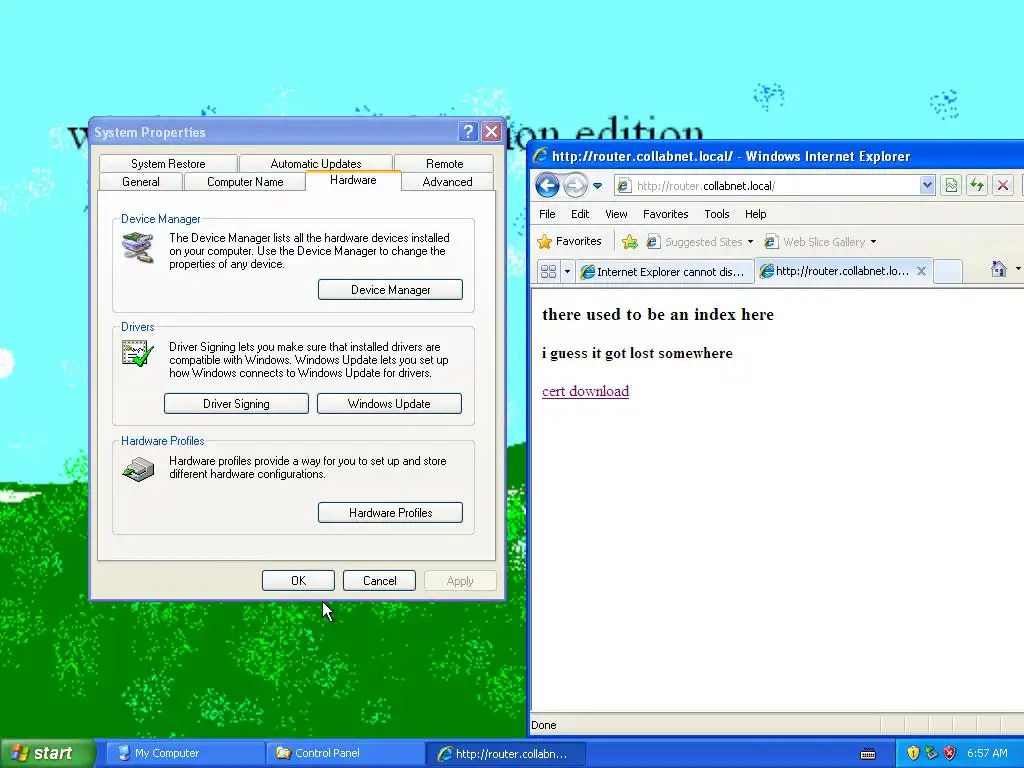Screen dimensions: 1024x768
Task: Click the router.collabn... Internet Explorer taskbar button
Action: point(505,753)
